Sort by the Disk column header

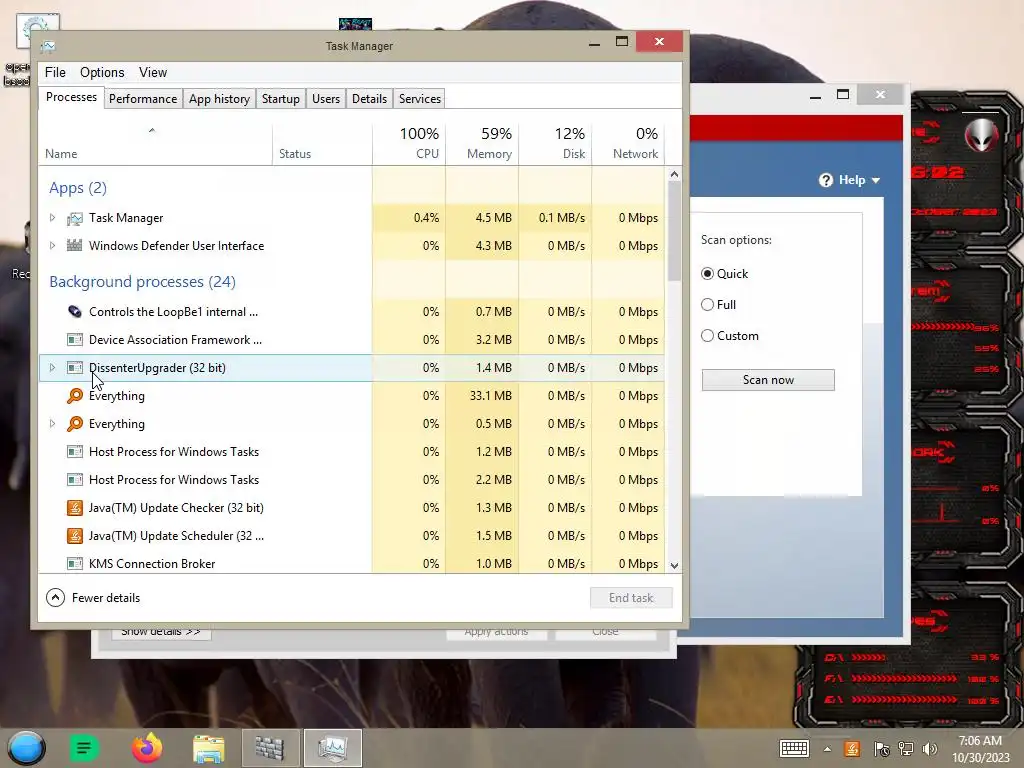point(555,143)
